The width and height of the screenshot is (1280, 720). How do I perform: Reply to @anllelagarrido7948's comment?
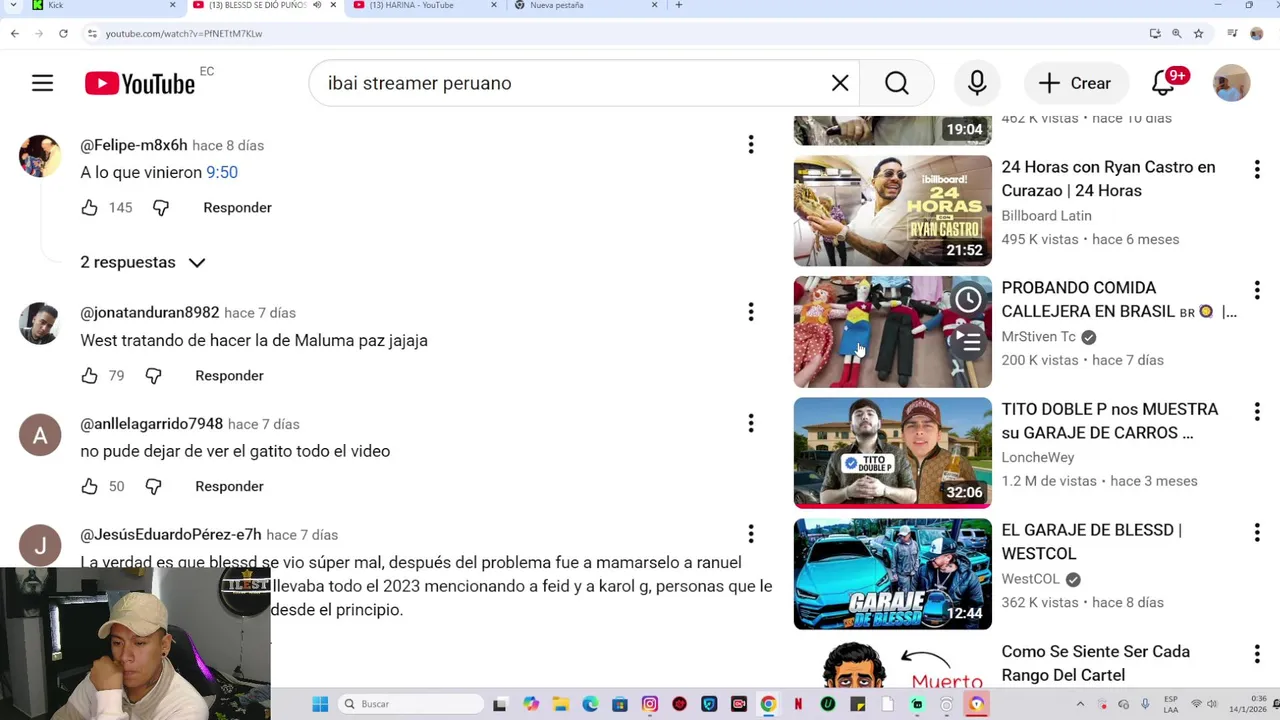pos(229,486)
